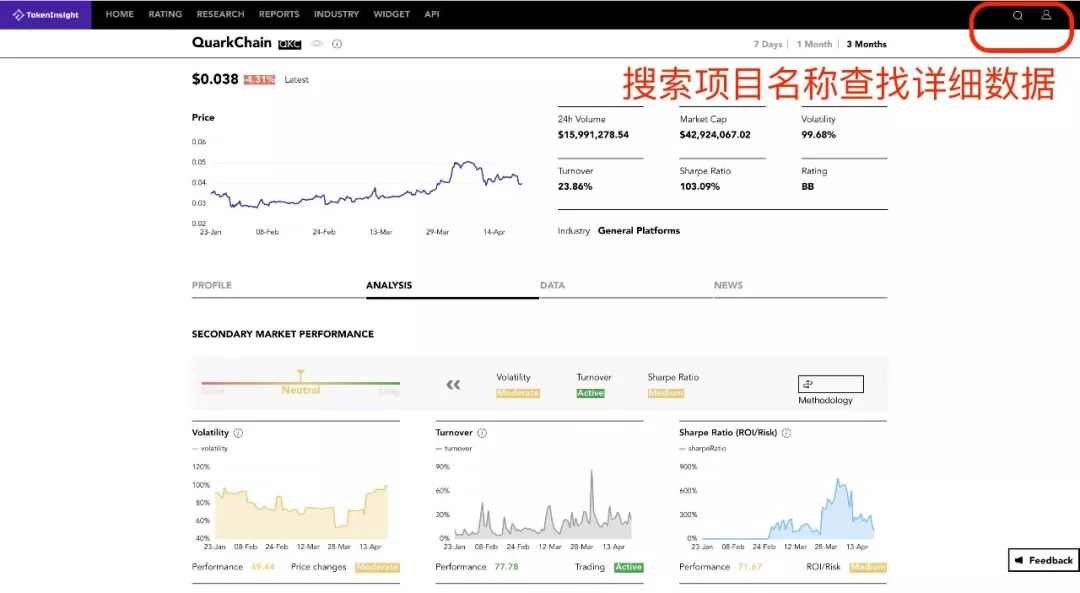Open the search magnifier icon
The image size is (1080, 593).
click(x=1017, y=15)
